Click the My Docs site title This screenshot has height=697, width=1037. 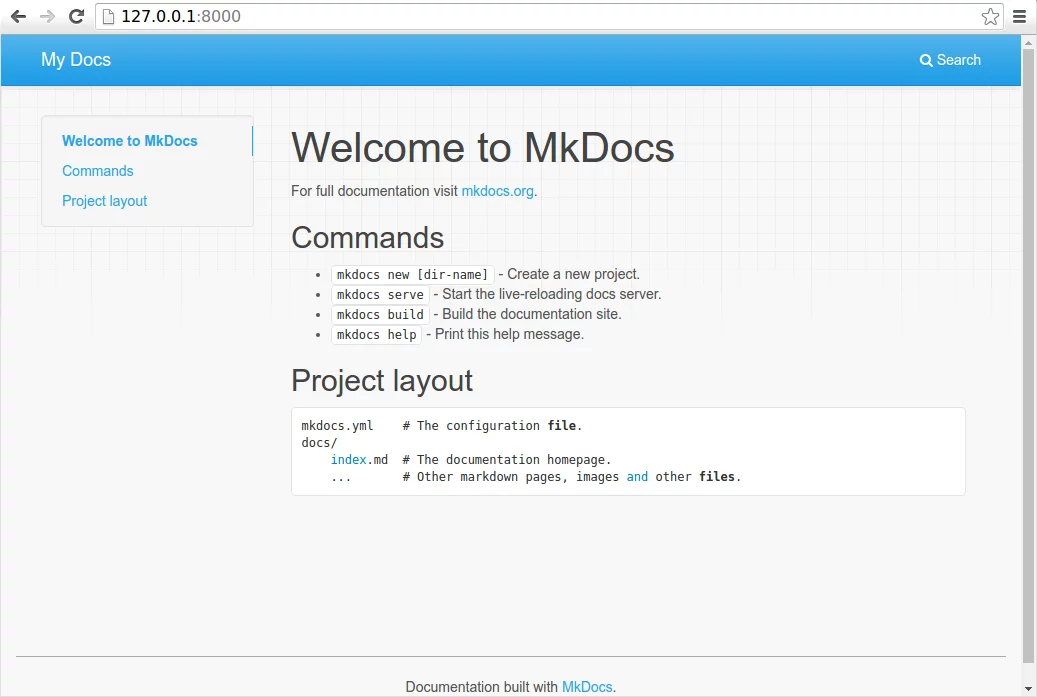click(76, 60)
